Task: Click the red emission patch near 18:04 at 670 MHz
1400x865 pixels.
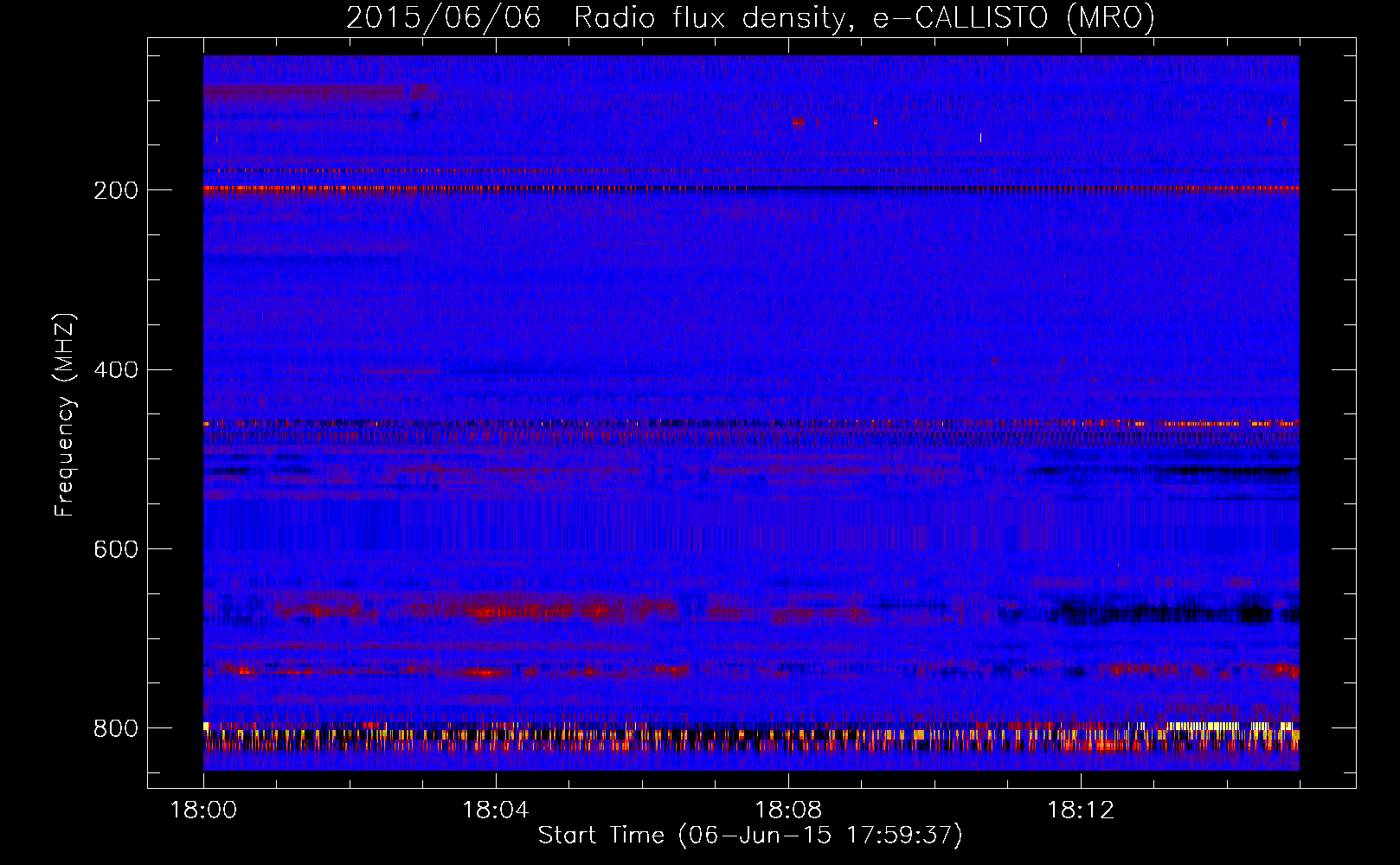Action: pos(495,612)
